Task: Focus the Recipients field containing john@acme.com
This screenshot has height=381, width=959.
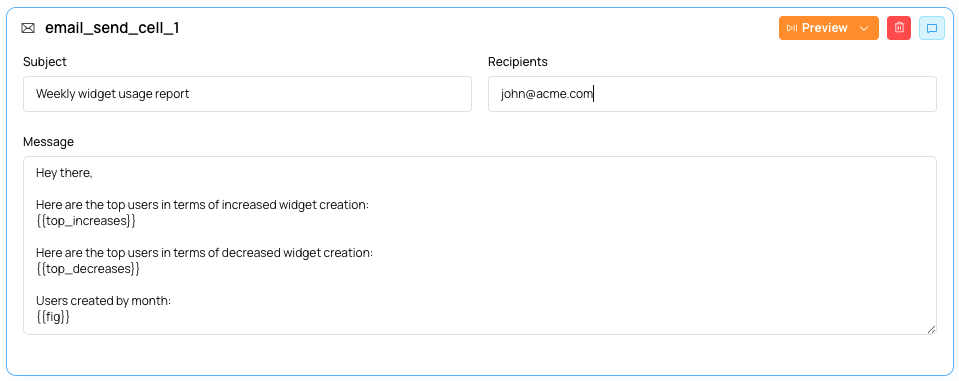Action: click(x=712, y=94)
